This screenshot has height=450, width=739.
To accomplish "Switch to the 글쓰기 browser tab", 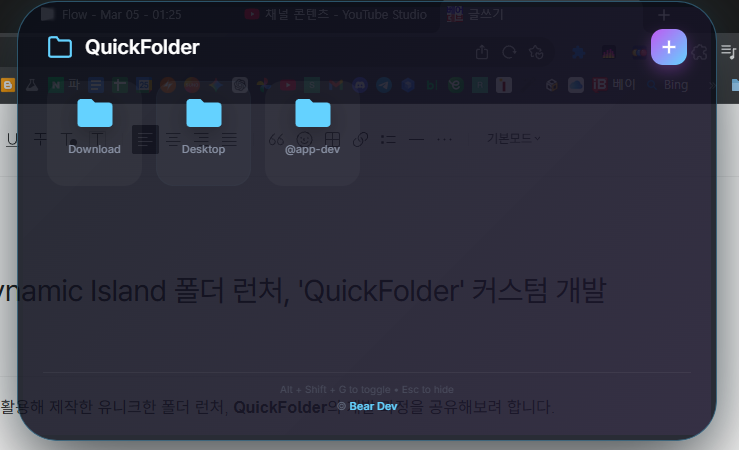I will 475,15.
